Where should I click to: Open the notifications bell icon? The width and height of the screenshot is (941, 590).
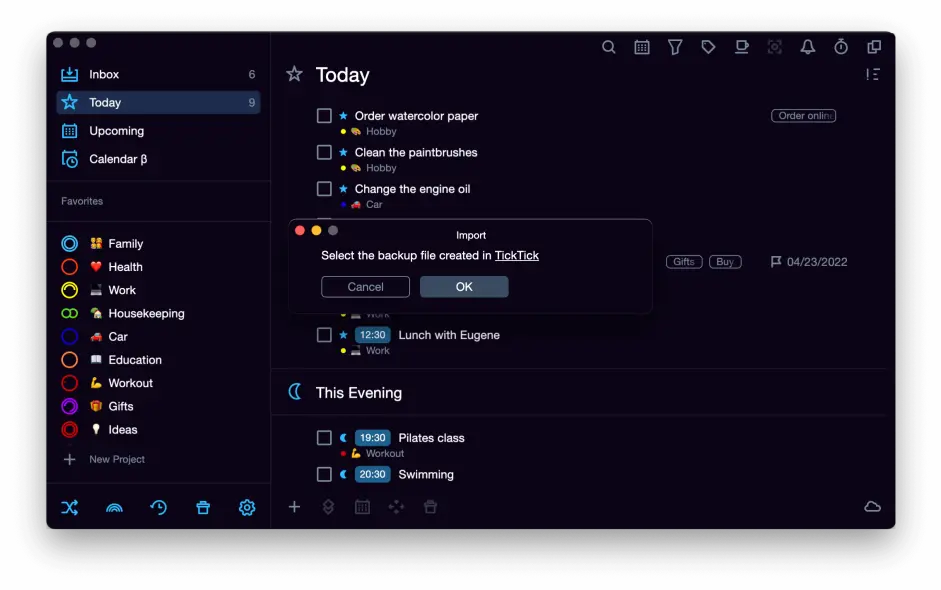tap(808, 47)
